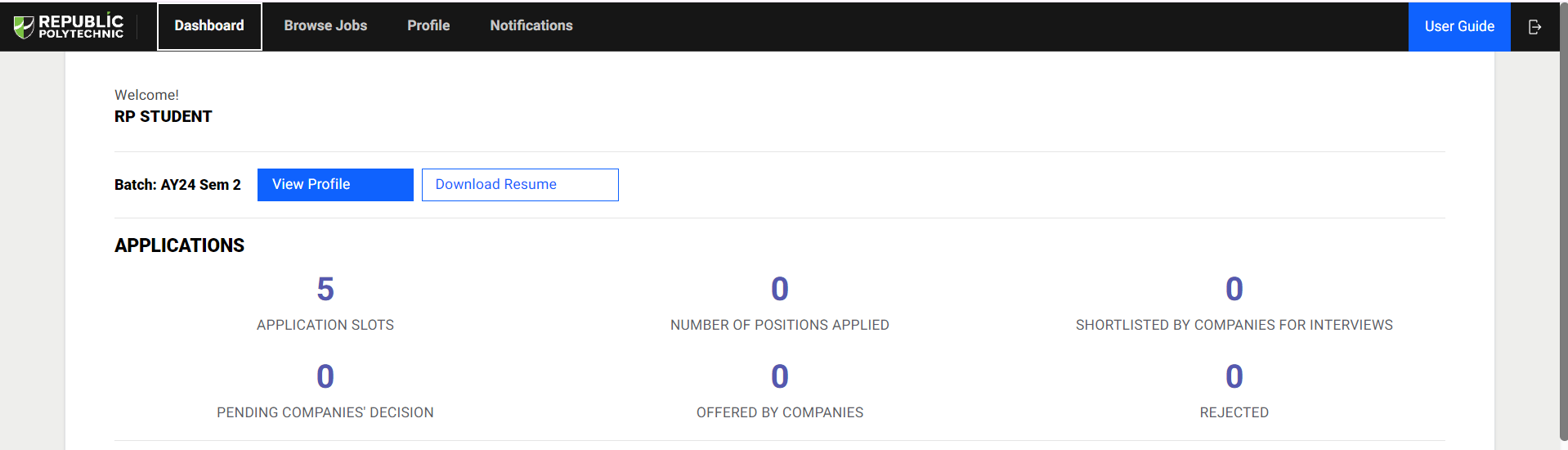1568x450 pixels.
Task: Click the Application Slots label text
Action: point(325,325)
